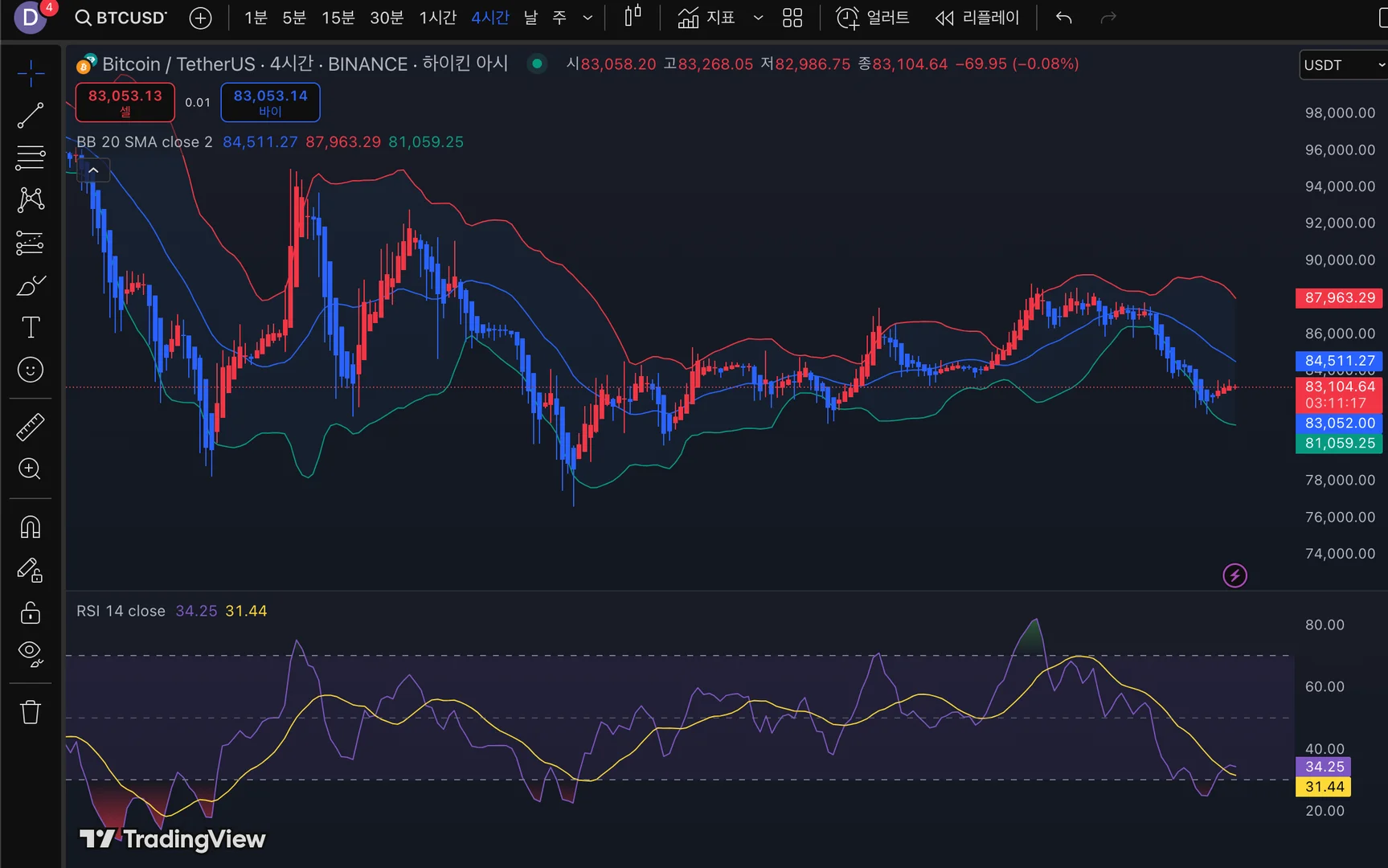Click the red 83,053.13 sell button
Screen dimensions: 1388x868
pos(125,102)
